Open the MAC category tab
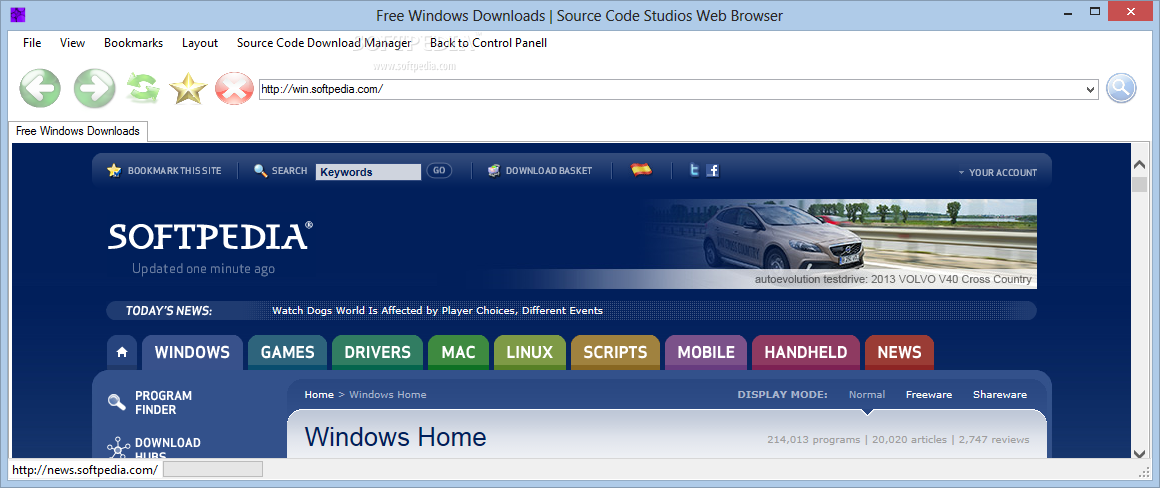Viewport: 1160px width, 488px height. (459, 352)
